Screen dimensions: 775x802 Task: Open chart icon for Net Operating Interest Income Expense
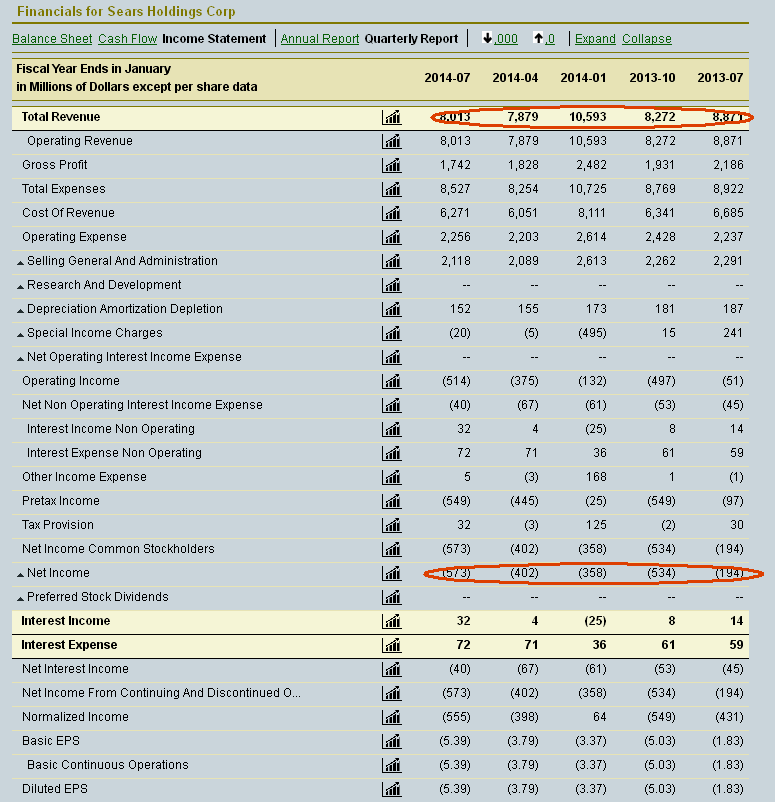392,358
